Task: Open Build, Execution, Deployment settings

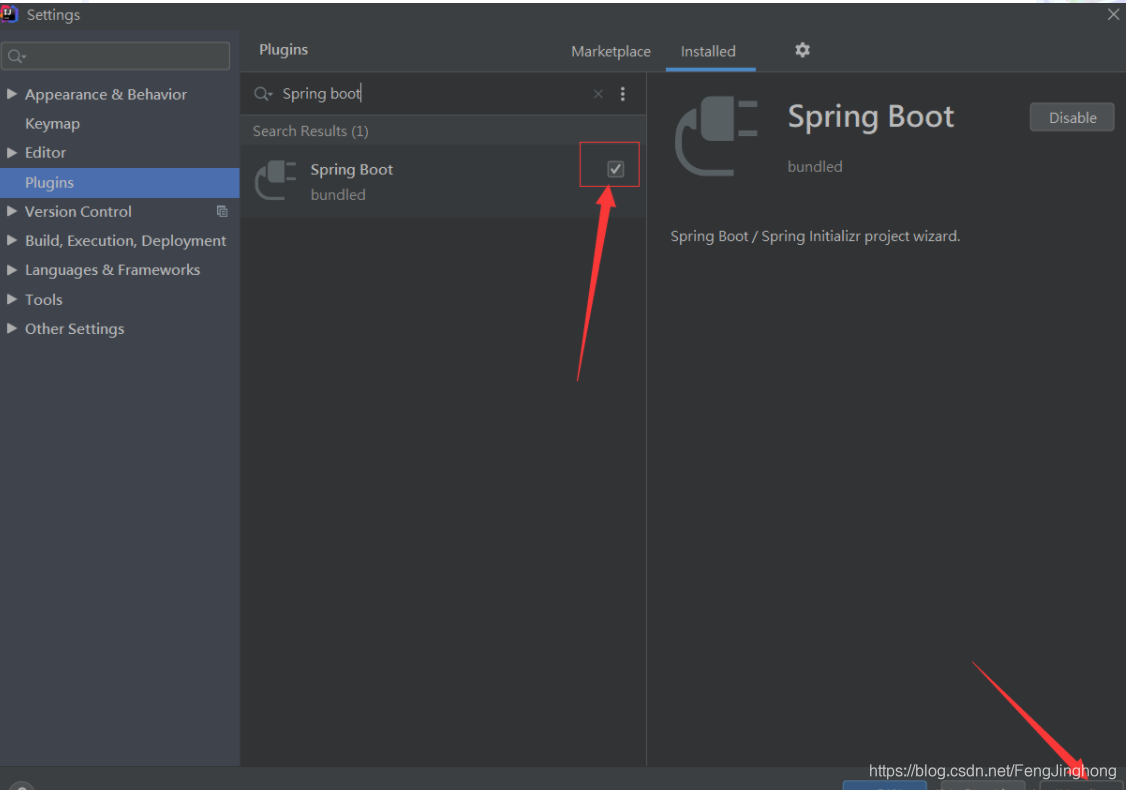Action: pyautogui.click(x=126, y=241)
